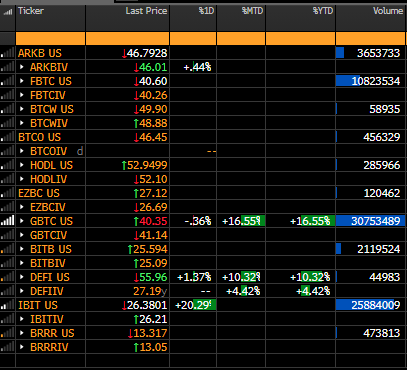Select the EZBC US ticker
Image resolution: width=407 pixels, height=370 pixels.
(x=39, y=193)
